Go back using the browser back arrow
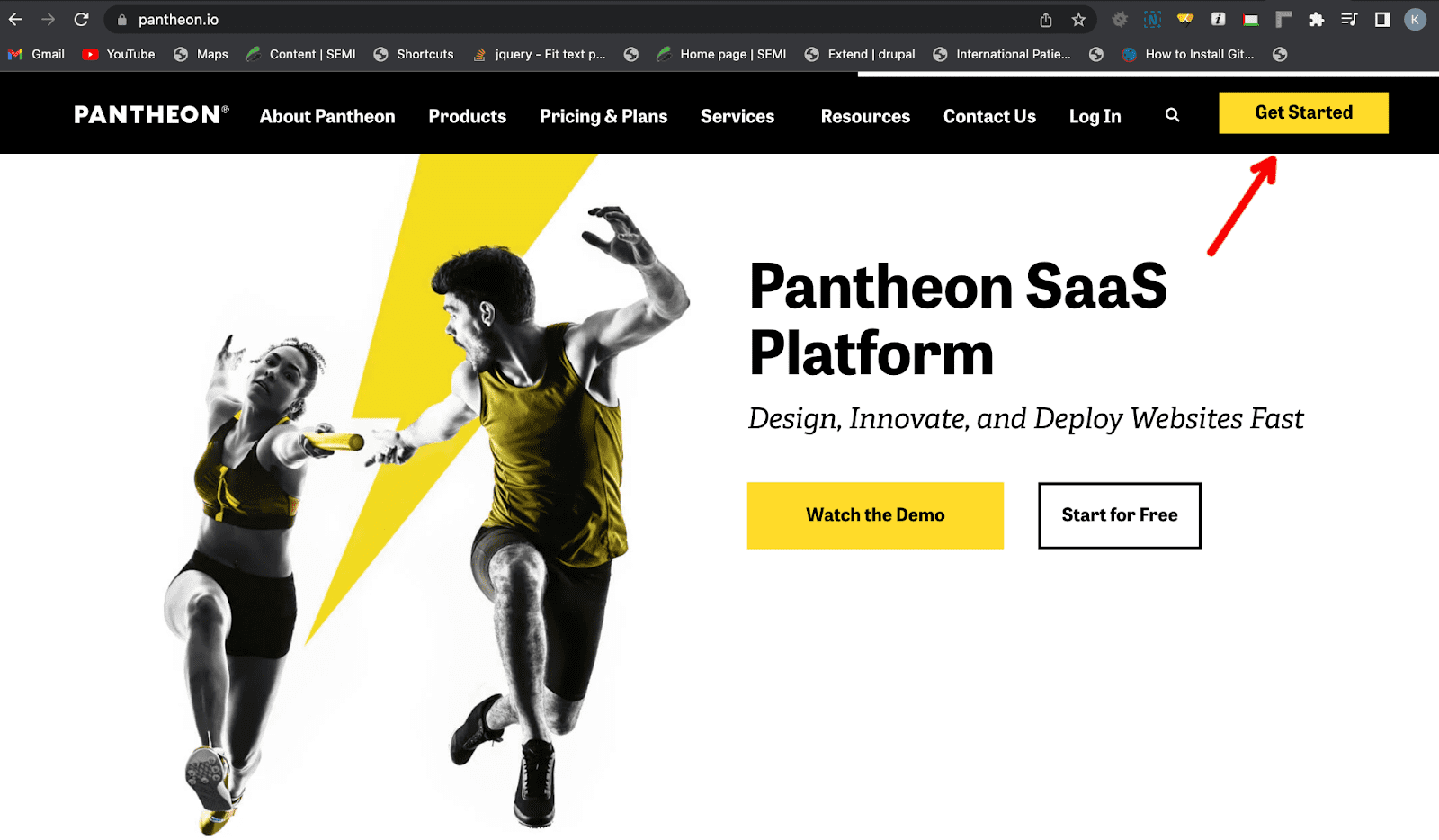Viewport: 1439px width, 840px height. [15, 19]
